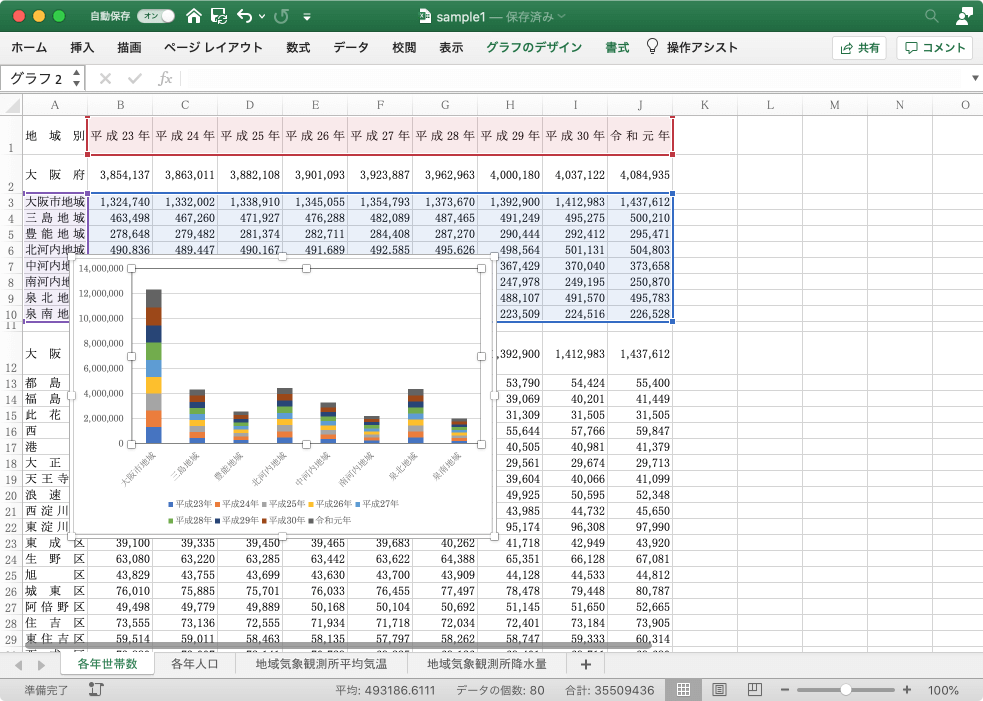The width and height of the screenshot is (983, 701).
Task: Click the insert function fx icon
Action: [165, 78]
